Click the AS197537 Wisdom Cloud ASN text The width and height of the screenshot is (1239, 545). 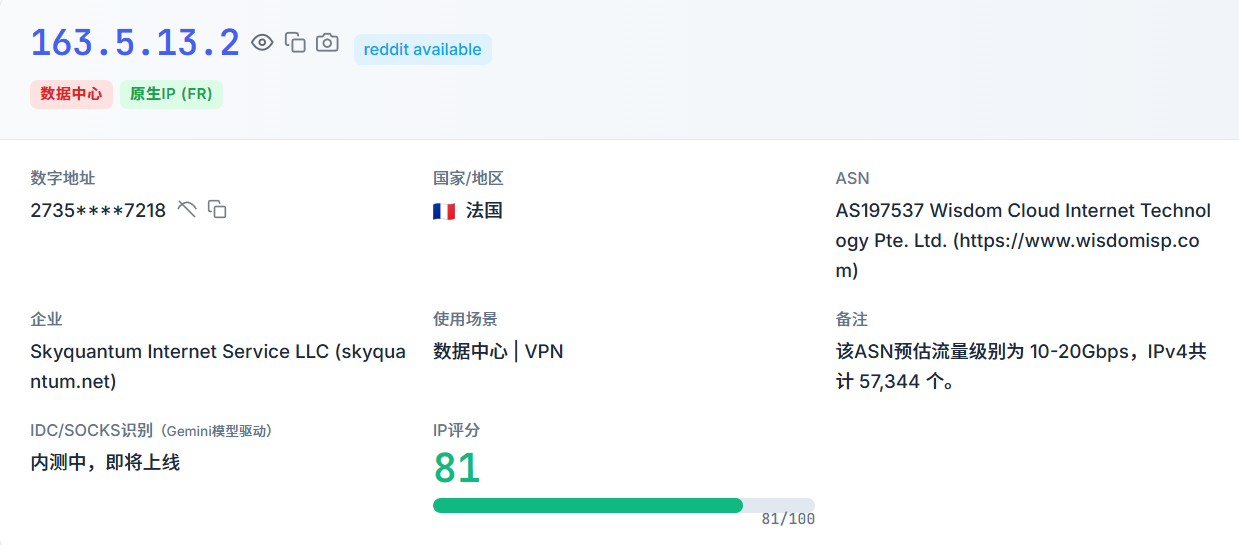coord(1022,240)
